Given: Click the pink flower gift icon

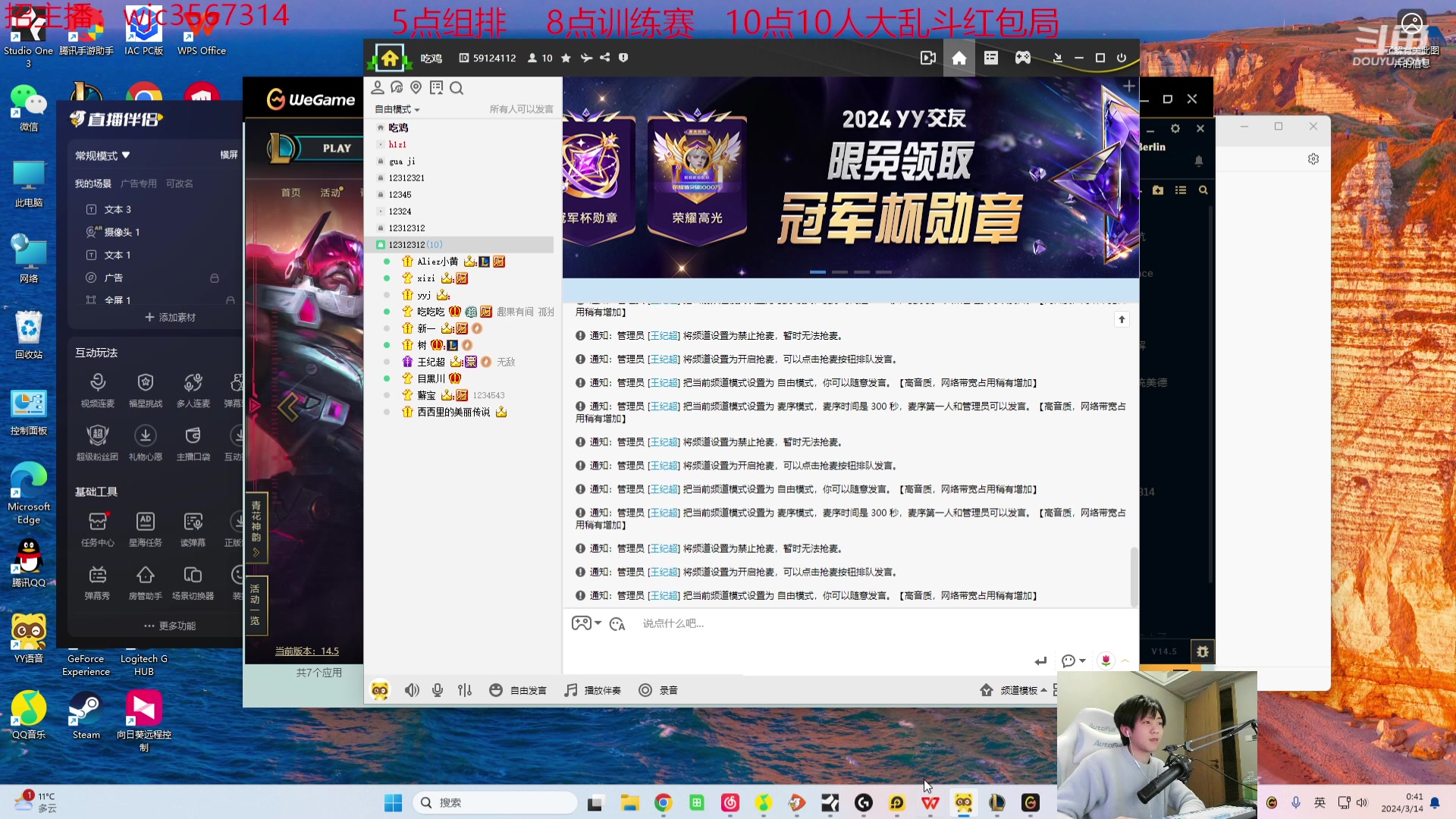Looking at the screenshot, I should point(1106,661).
